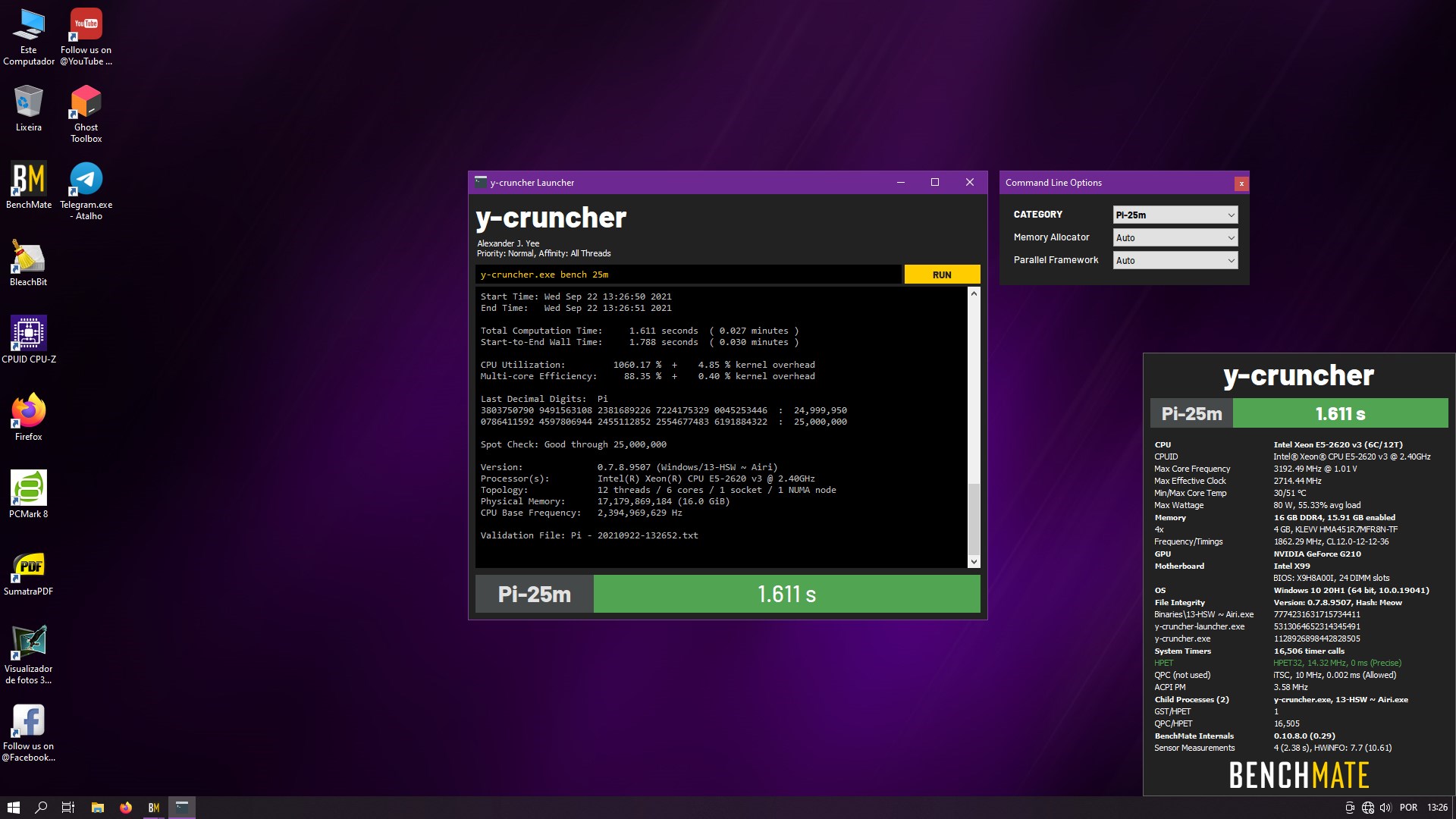Open Visualizador de fotos desktop shortcut
1456x819 pixels.
(29, 655)
